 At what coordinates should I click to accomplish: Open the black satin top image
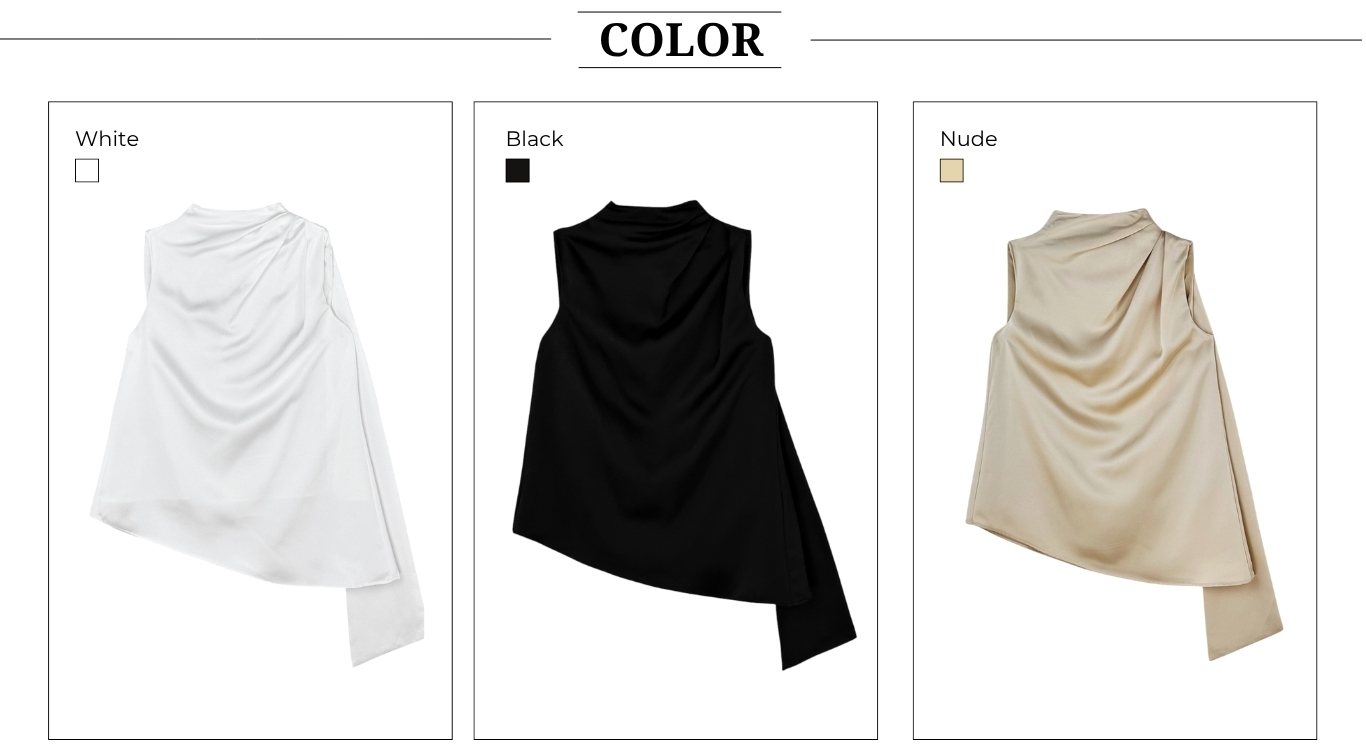[x=684, y=434]
